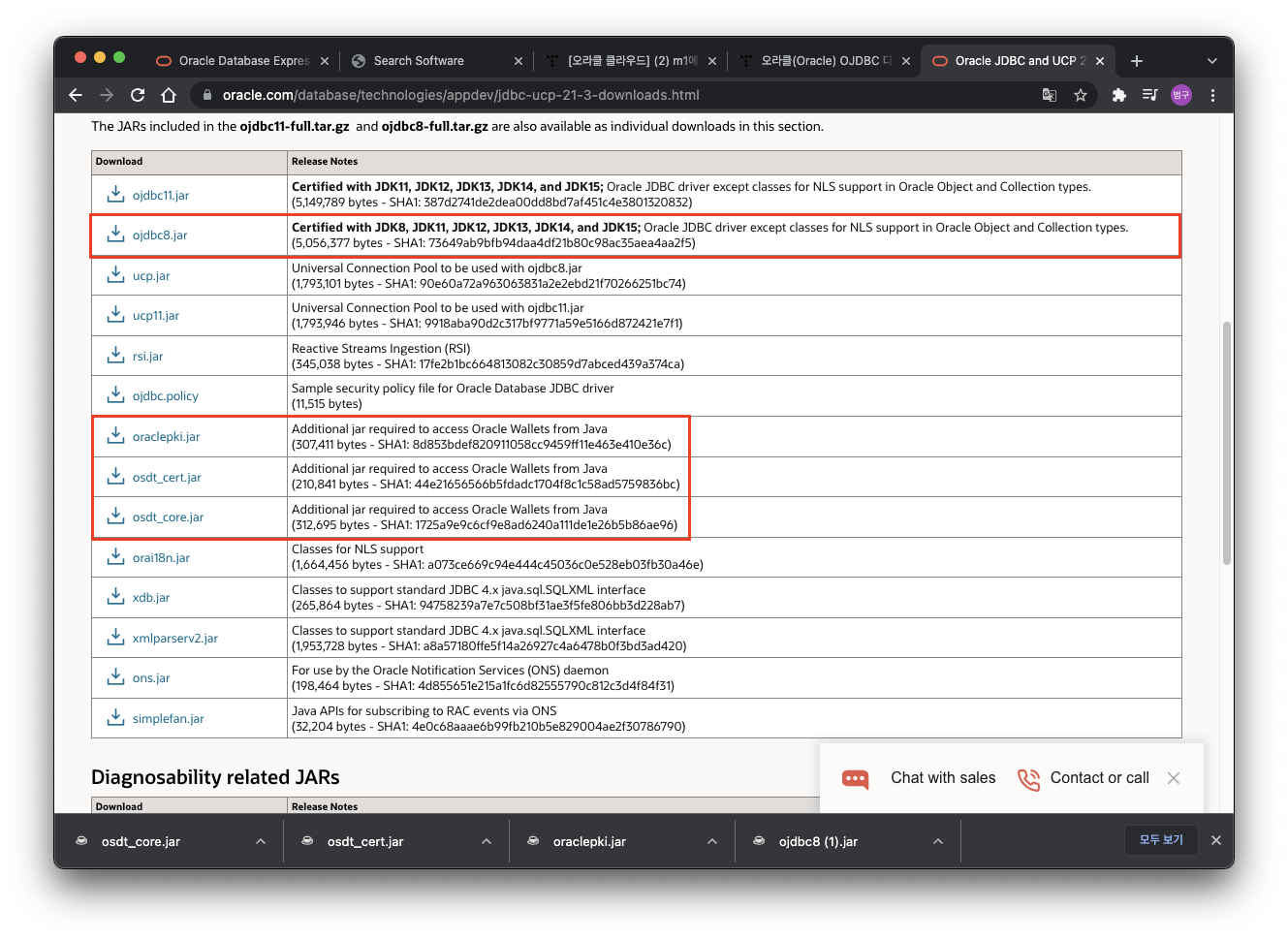The height and width of the screenshot is (940, 1288).
Task: Expand options for oraclepki.jar download
Action: point(712,841)
